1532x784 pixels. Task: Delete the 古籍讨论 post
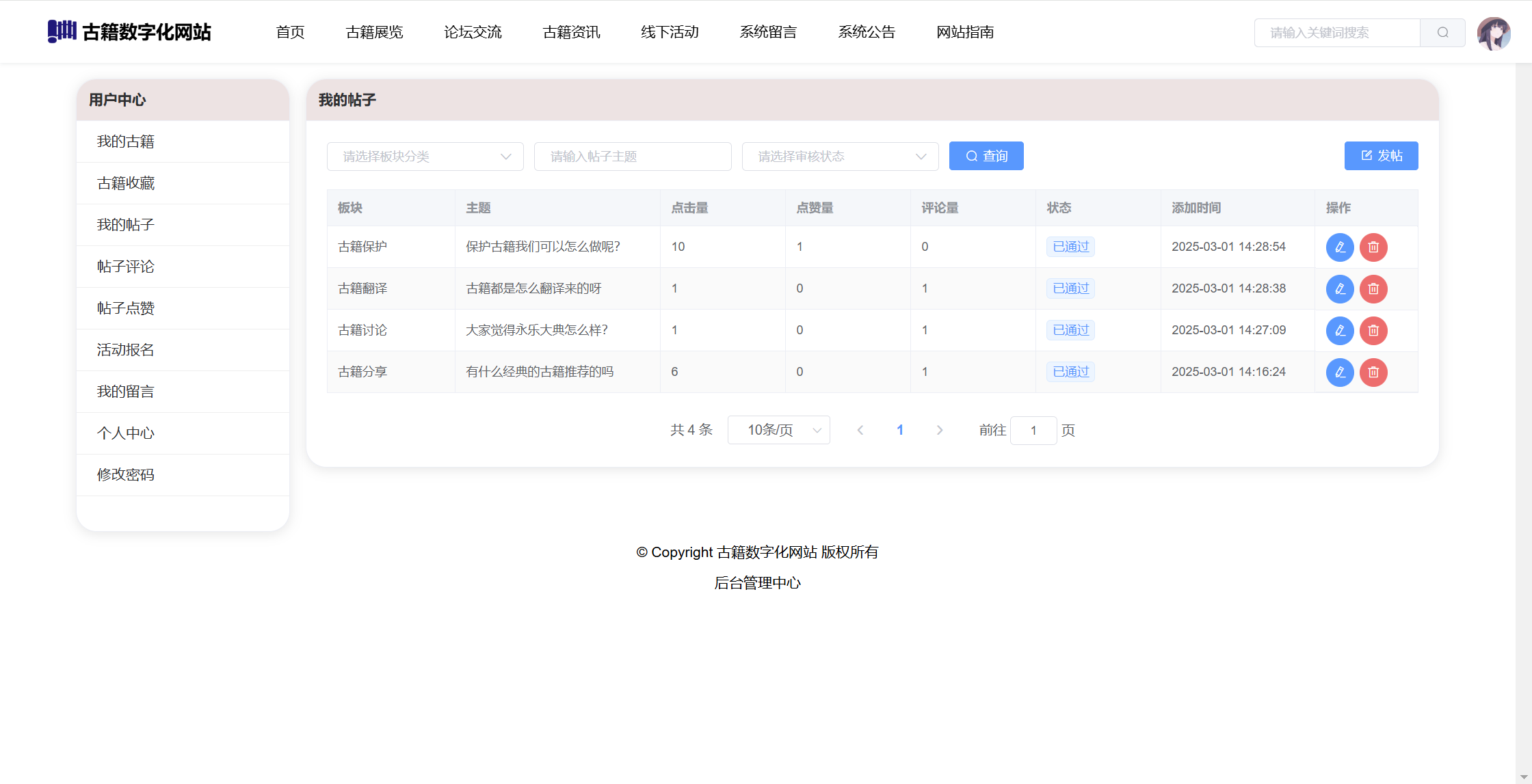click(x=1373, y=330)
